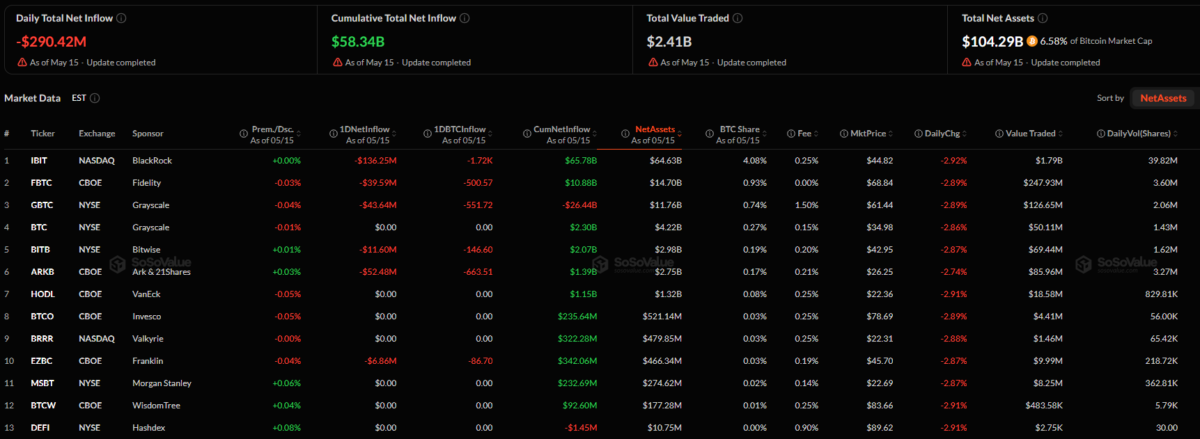Screen dimensions: 1200x439
Task: Open the HODL ticker row
Action: click(600, 293)
